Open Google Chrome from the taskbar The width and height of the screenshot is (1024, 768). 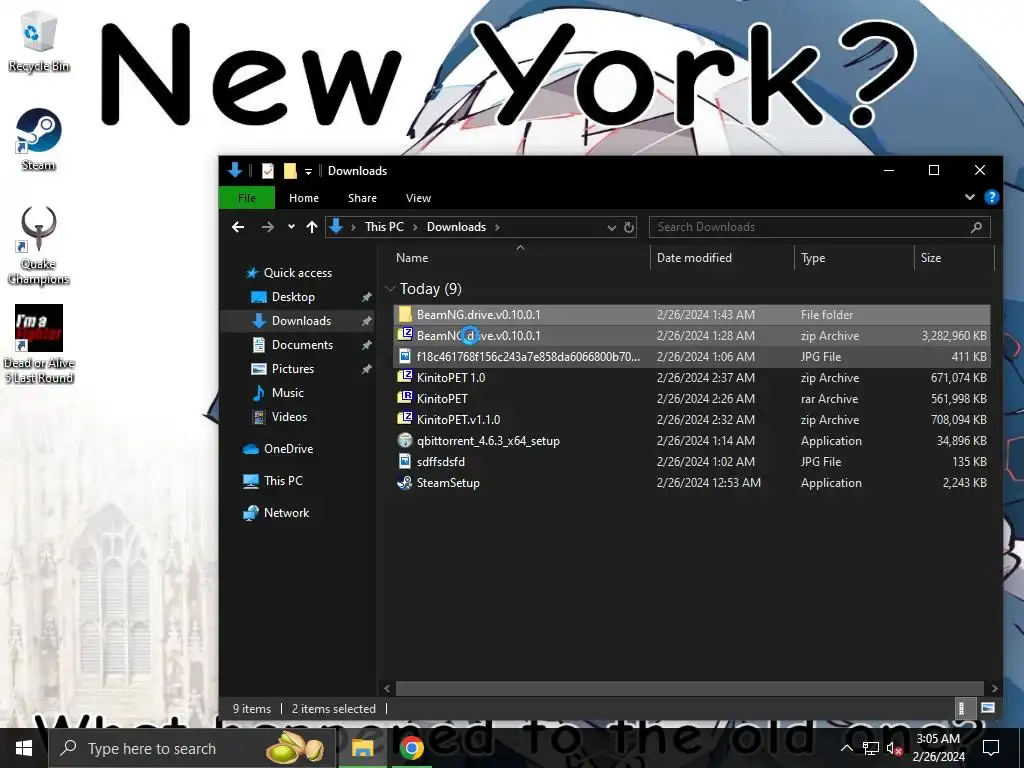pos(411,748)
